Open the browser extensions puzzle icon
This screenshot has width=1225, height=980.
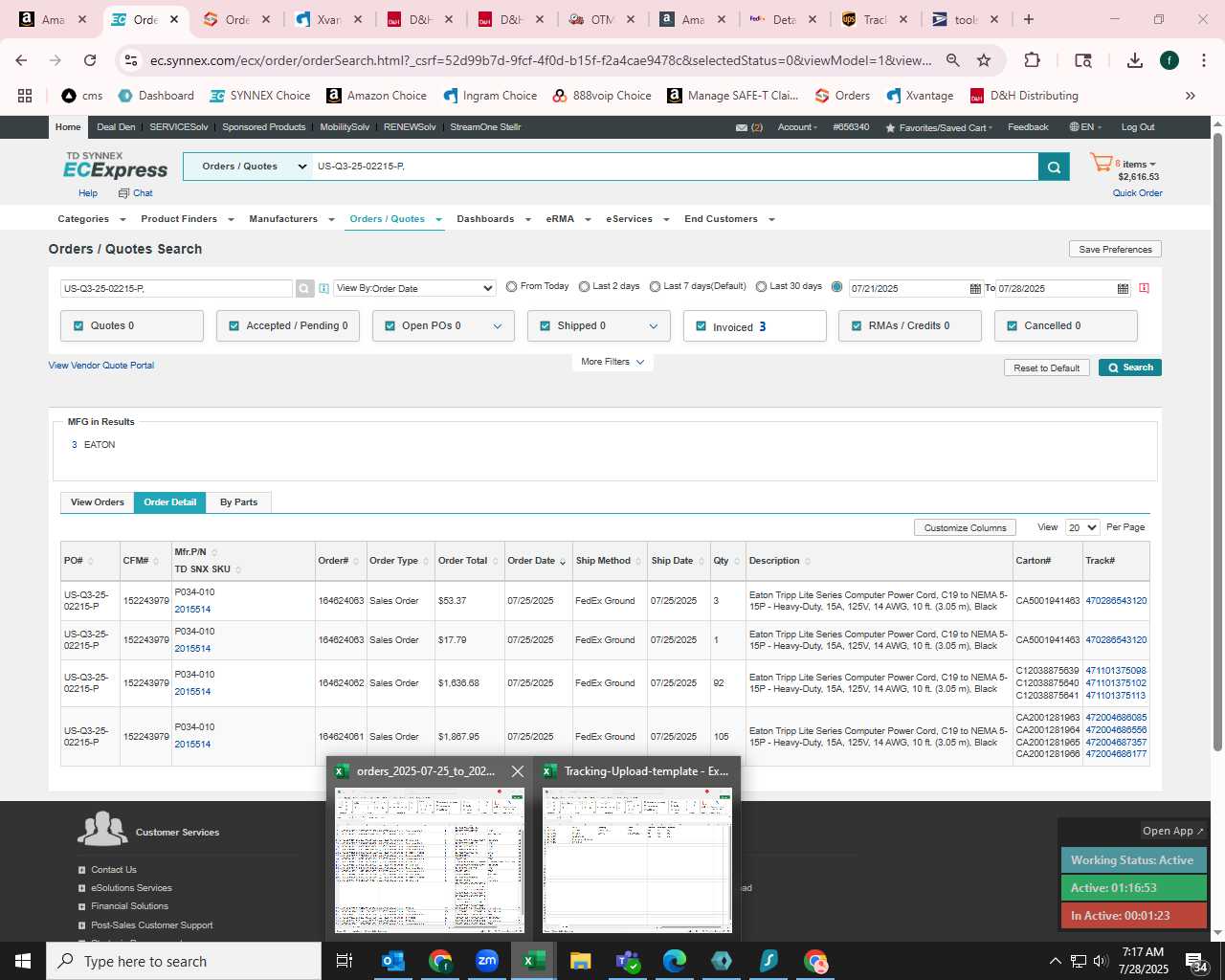(x=1032, y=60)
